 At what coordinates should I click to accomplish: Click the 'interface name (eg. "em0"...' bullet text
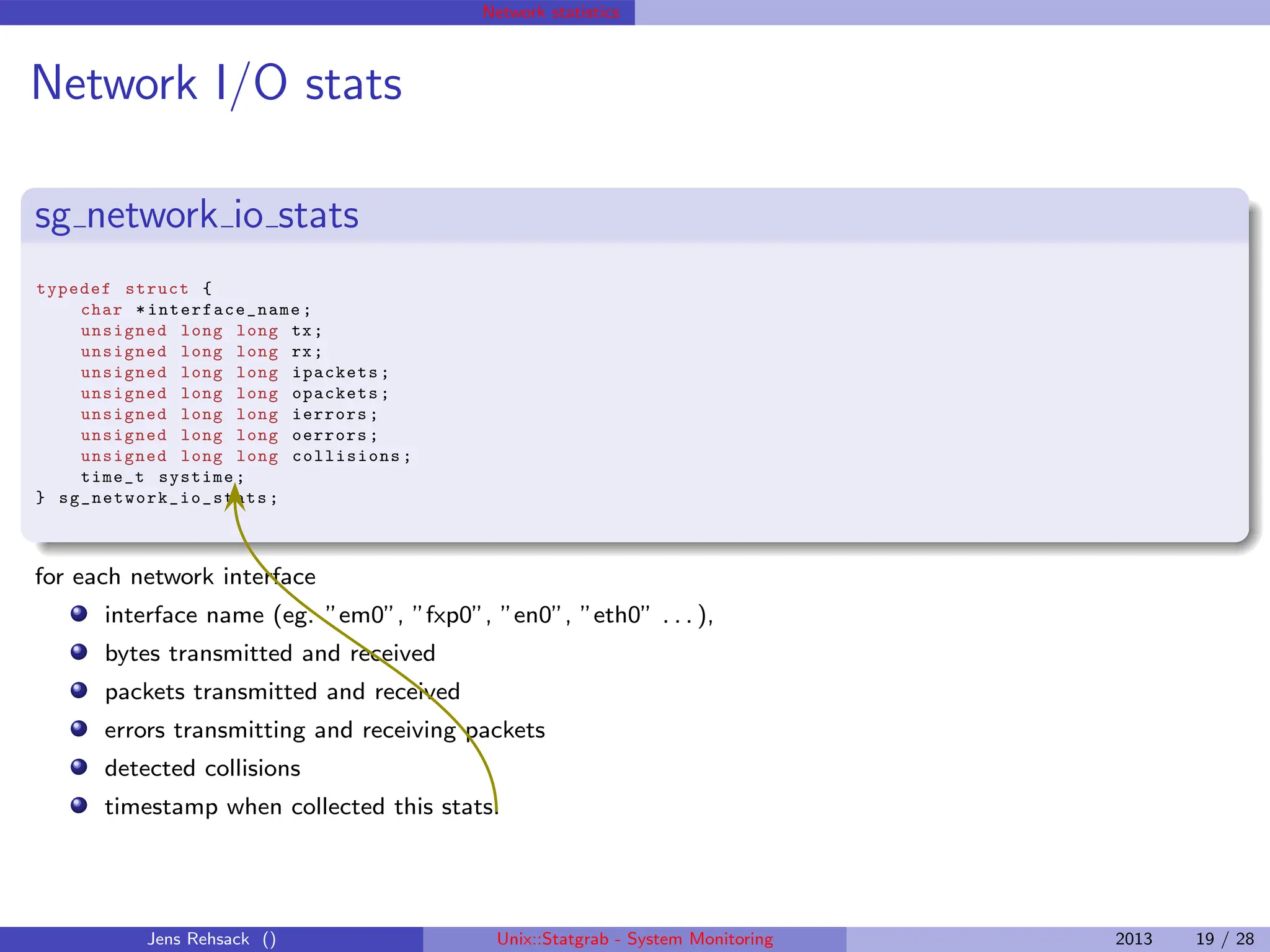409,615
